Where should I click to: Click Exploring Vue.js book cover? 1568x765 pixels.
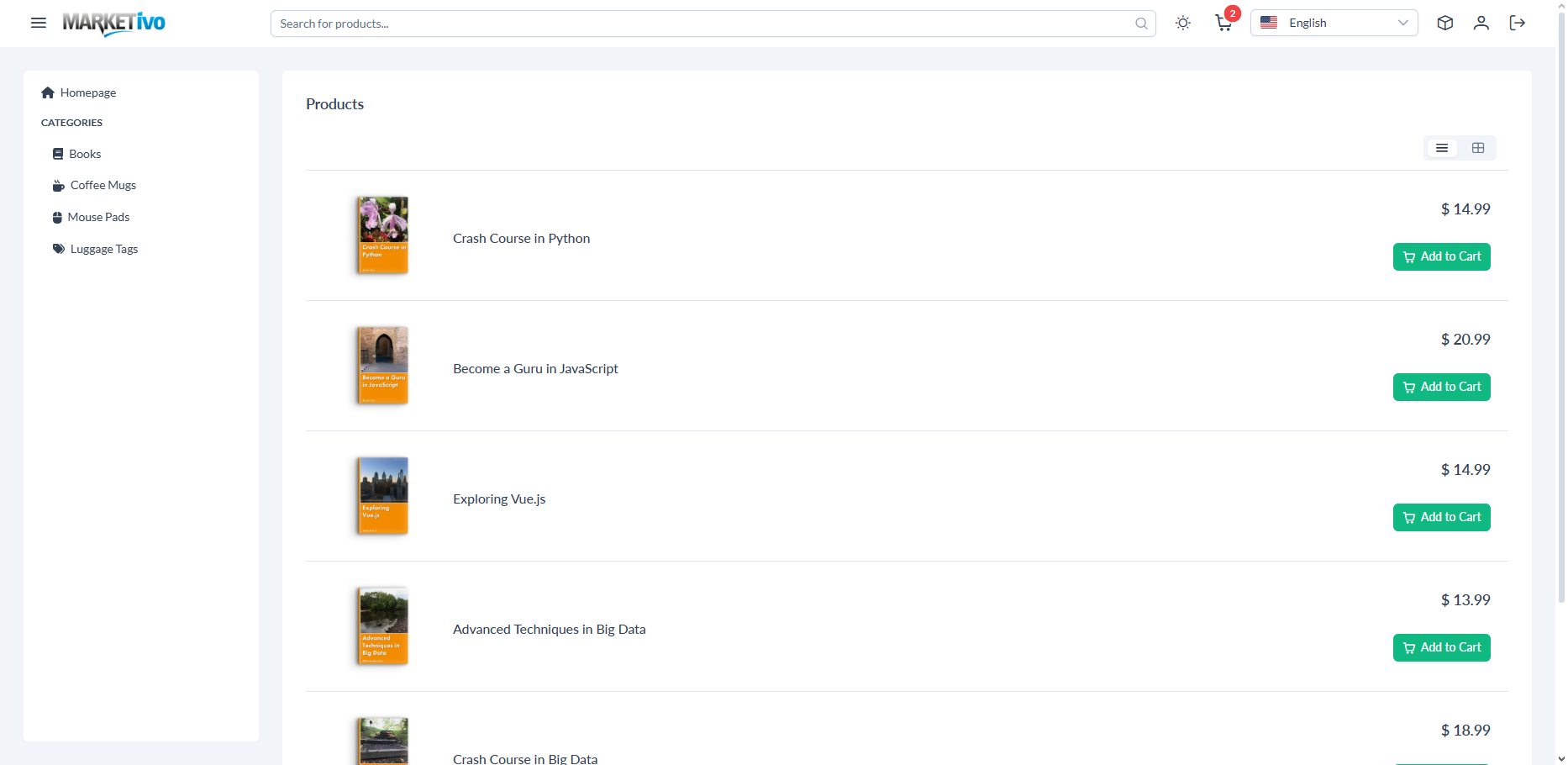point(383,496)
